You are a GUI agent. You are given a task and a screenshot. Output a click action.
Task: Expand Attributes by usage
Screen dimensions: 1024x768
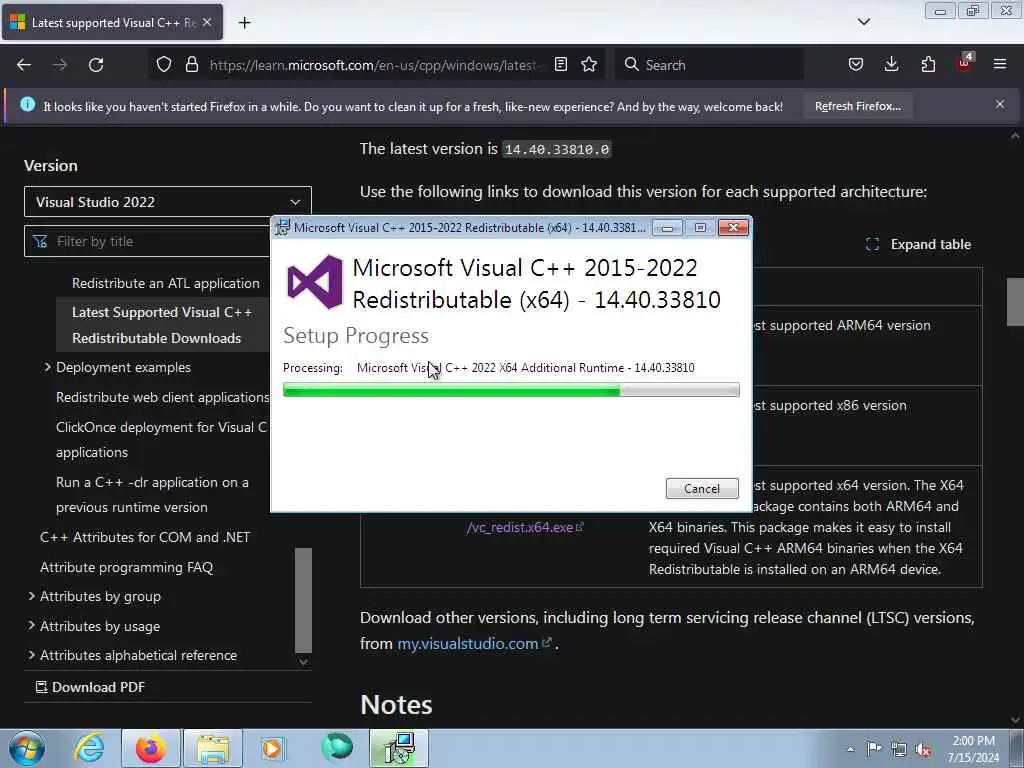tap(31, 626)
